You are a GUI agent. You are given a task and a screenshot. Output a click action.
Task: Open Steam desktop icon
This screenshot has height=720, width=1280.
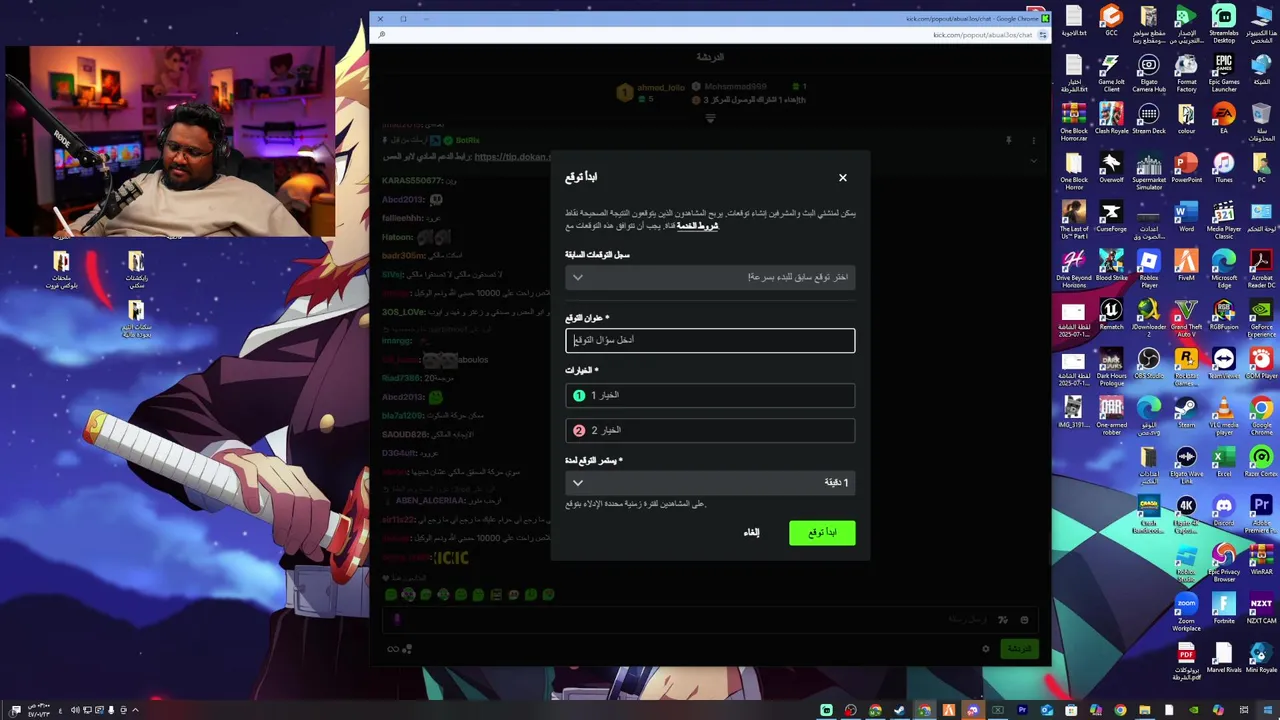1186,413
